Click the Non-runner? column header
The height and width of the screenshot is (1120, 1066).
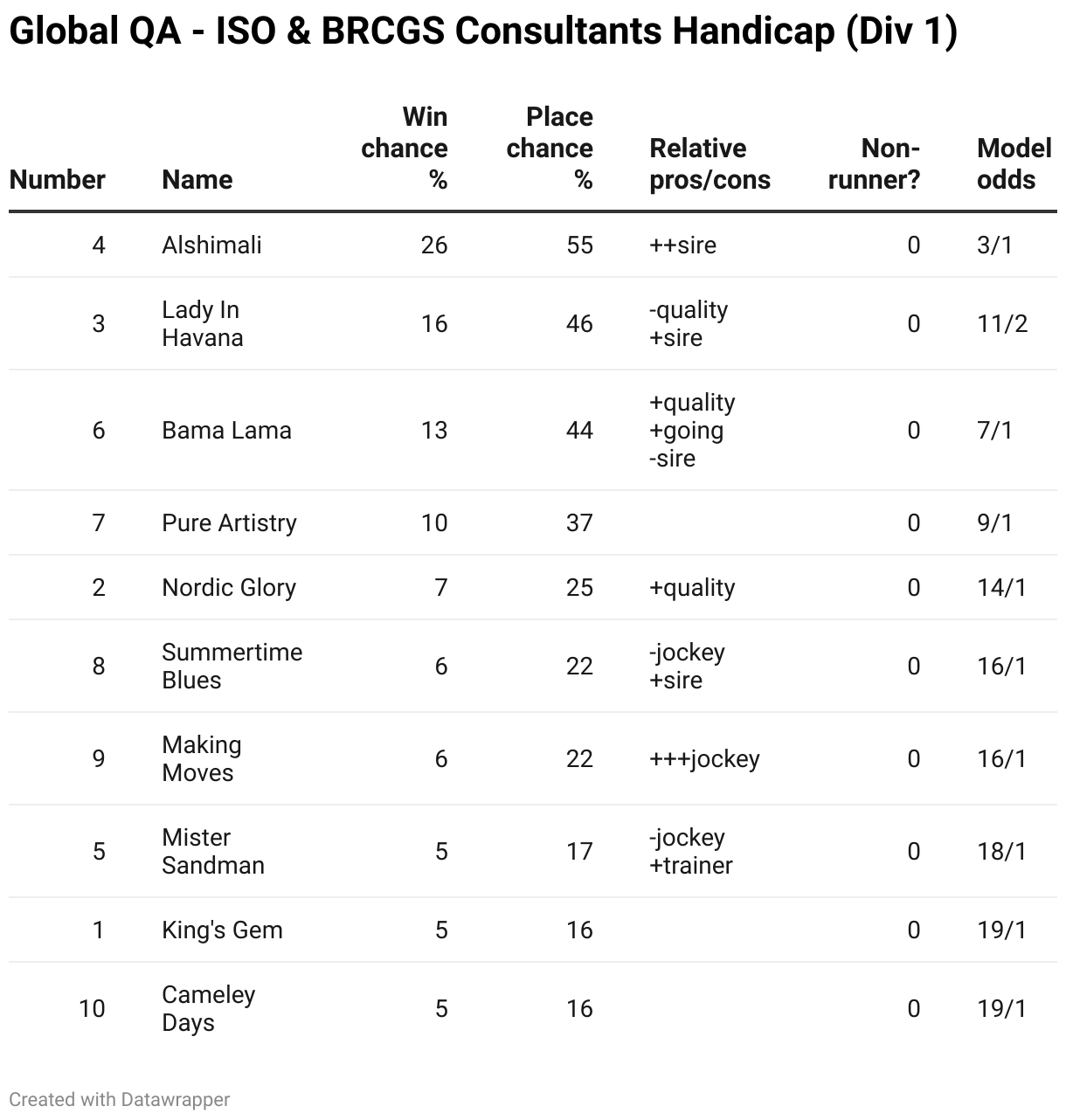tap(875, 164)
